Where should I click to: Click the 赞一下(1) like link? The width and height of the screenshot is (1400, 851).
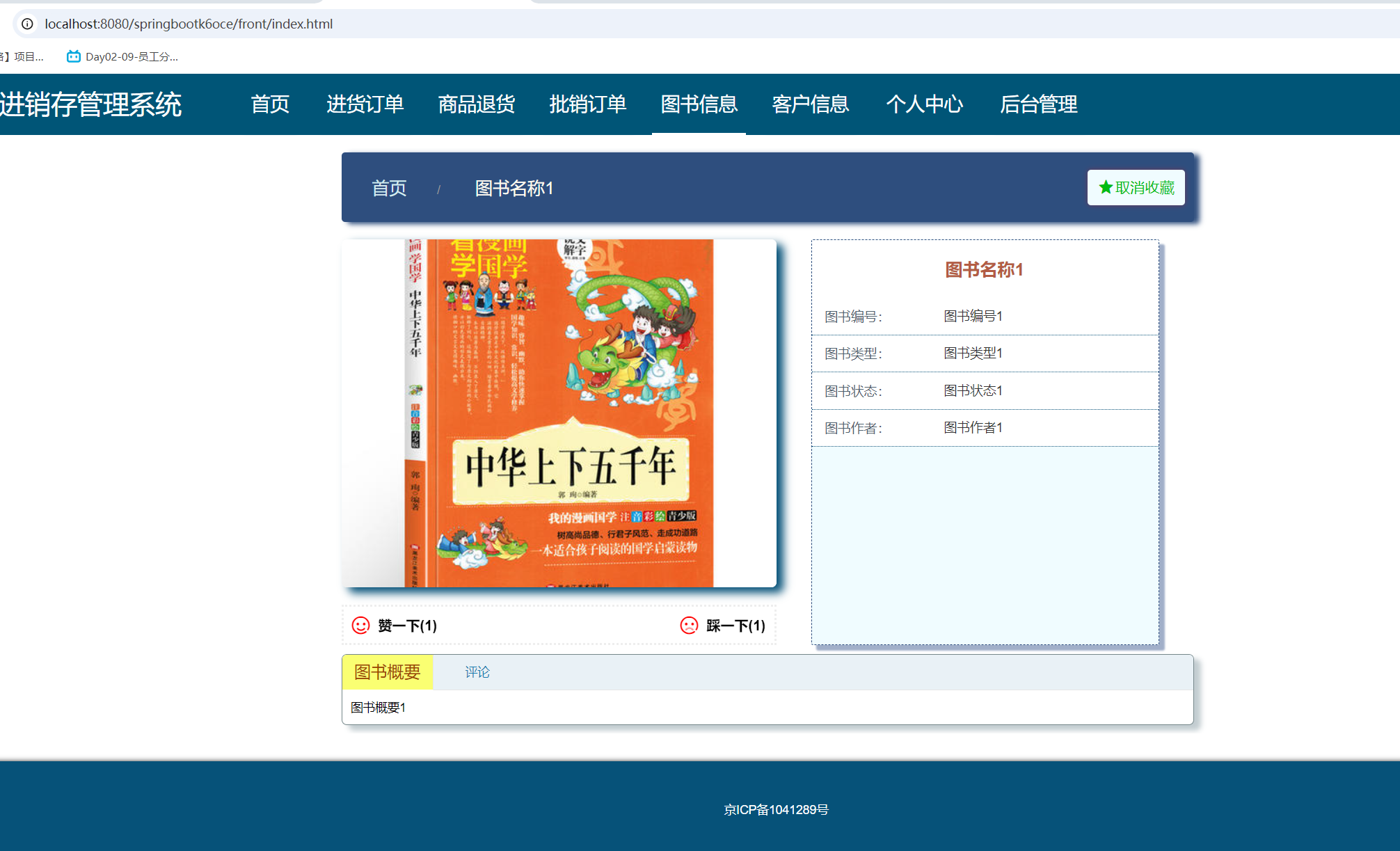point(406,626)
